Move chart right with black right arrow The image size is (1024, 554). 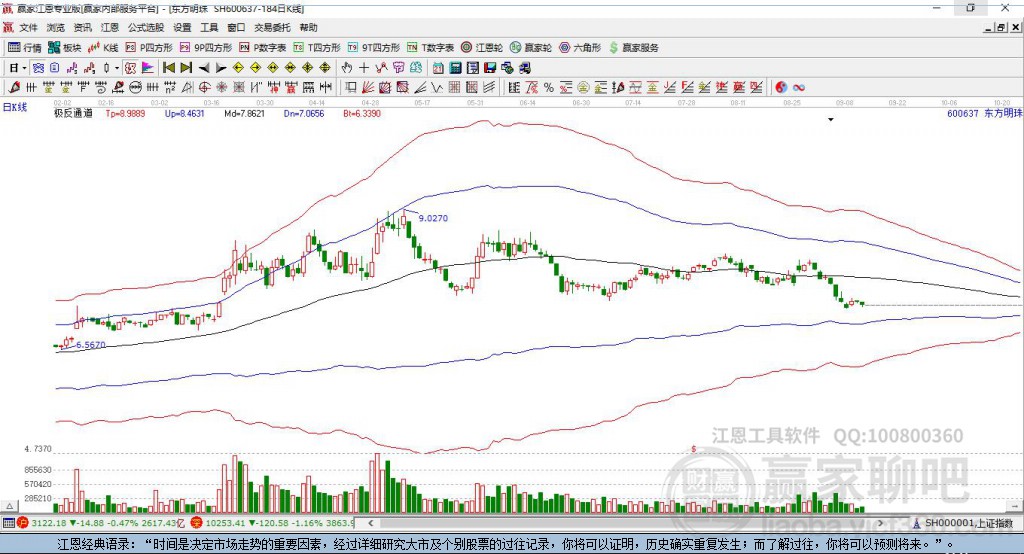point(221,68)
